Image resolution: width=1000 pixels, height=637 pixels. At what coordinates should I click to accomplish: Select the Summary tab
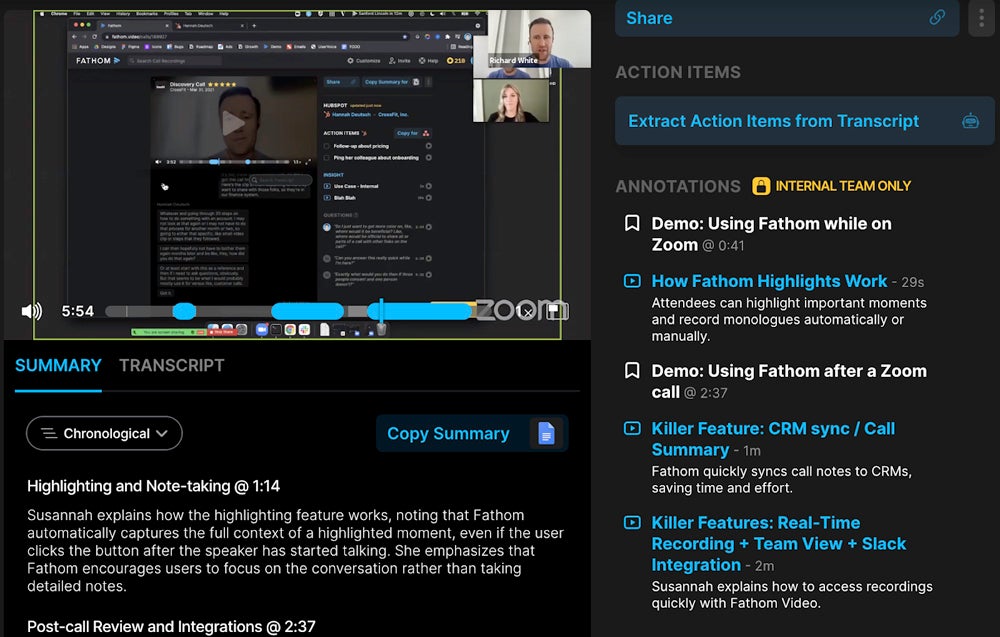click(x=58, y=365)
